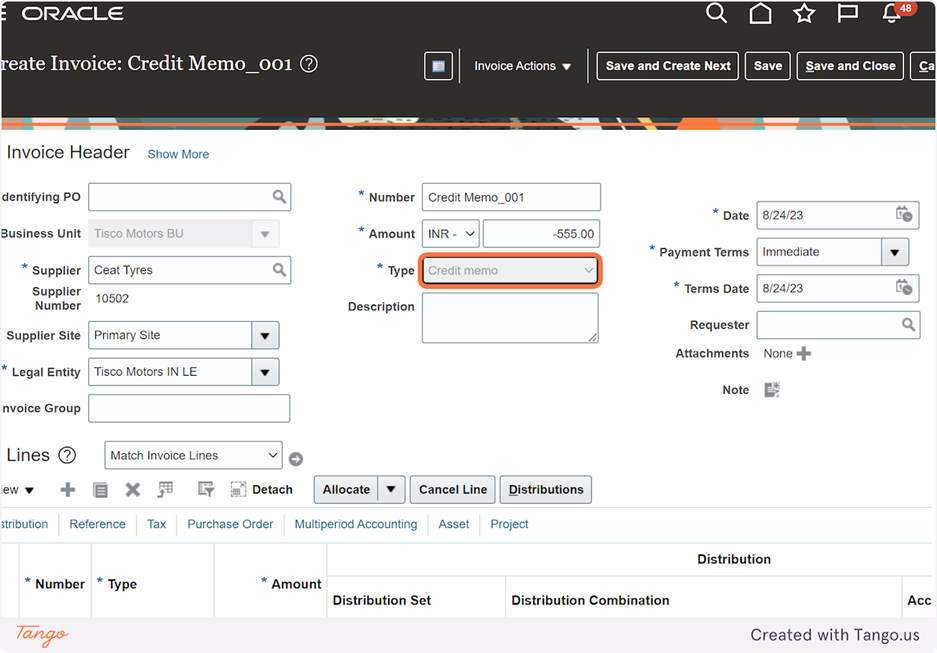Open the calendar picker for Terms Date
Screen dimensions: 937x653
tap(904, 287)
